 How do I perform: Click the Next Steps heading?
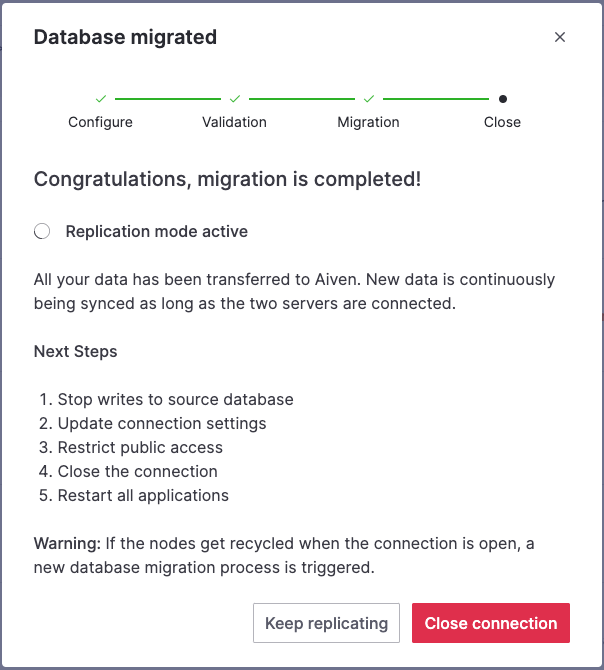76,352
